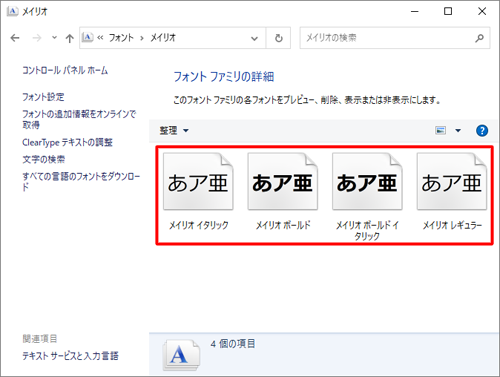Refresh the メイリオ folder view
This screenshot has height=377, width=500.
coord(279,38)
